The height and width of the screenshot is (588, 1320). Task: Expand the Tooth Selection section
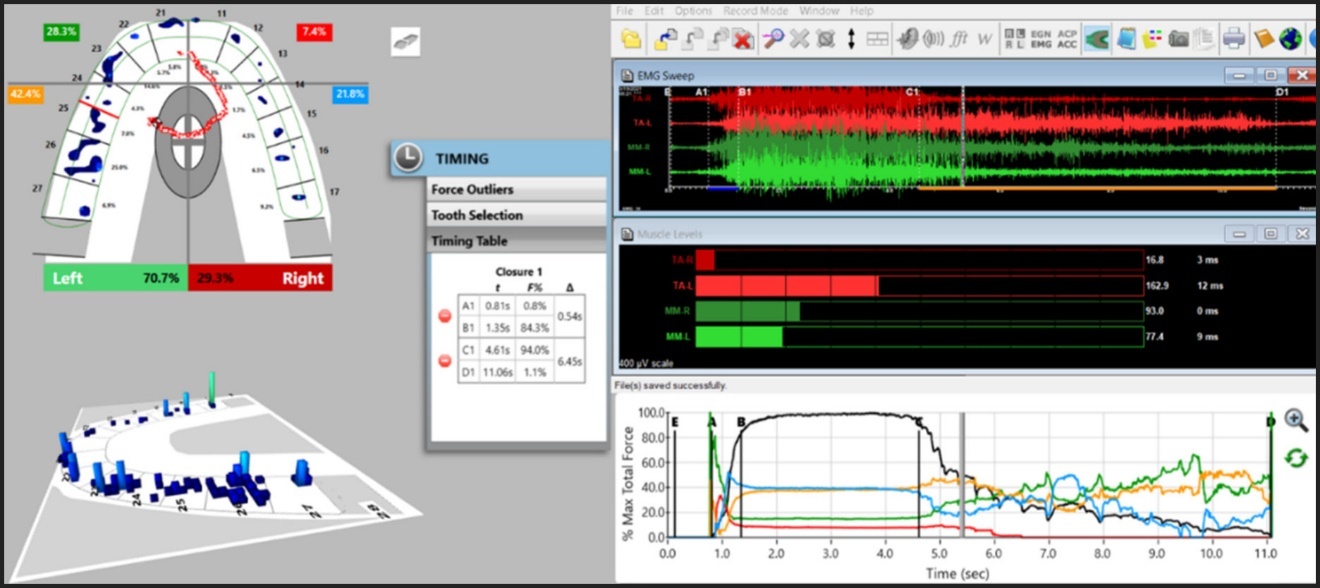(516, 215)
